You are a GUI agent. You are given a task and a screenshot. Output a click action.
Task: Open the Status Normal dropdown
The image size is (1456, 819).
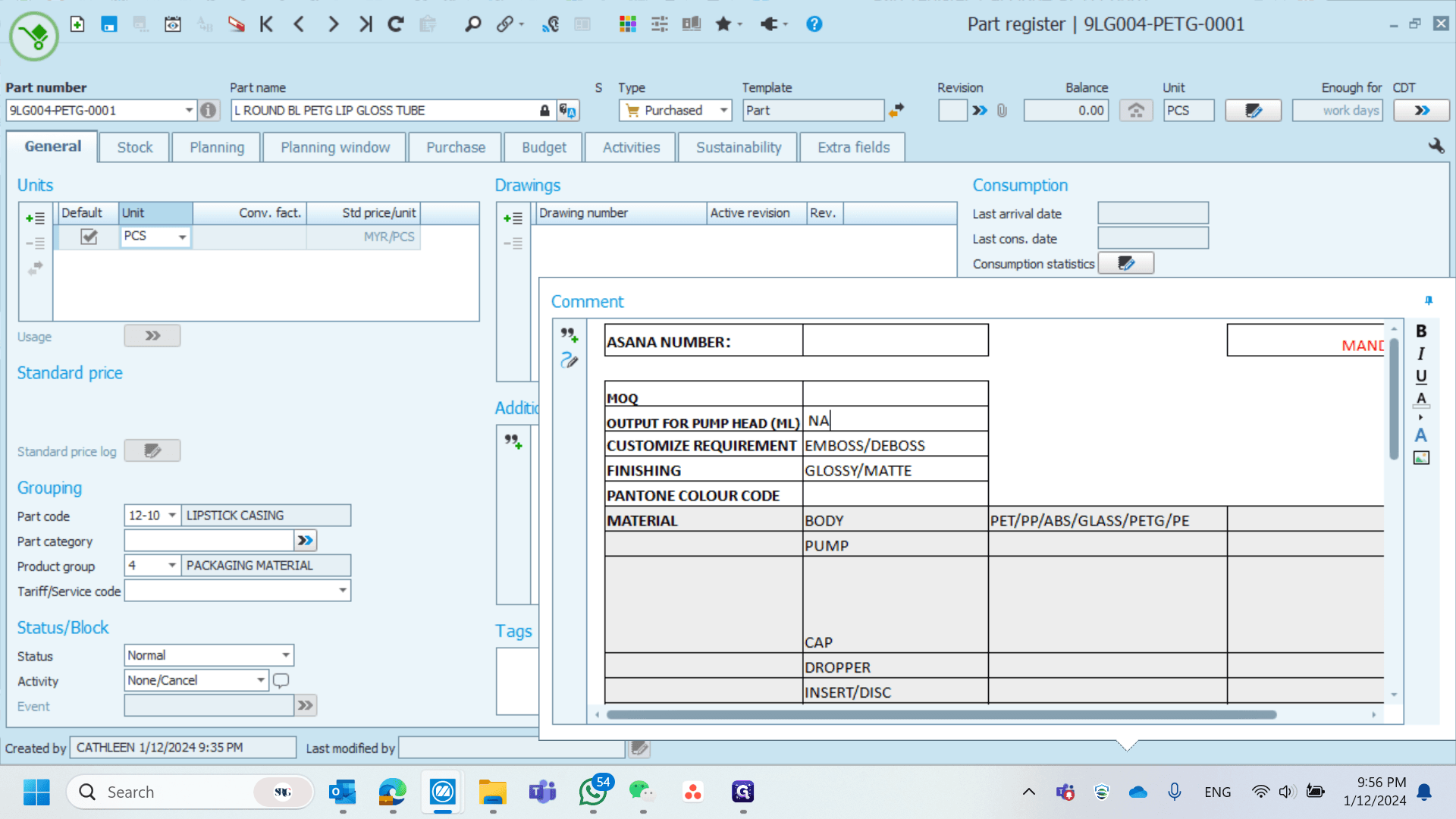286,655
